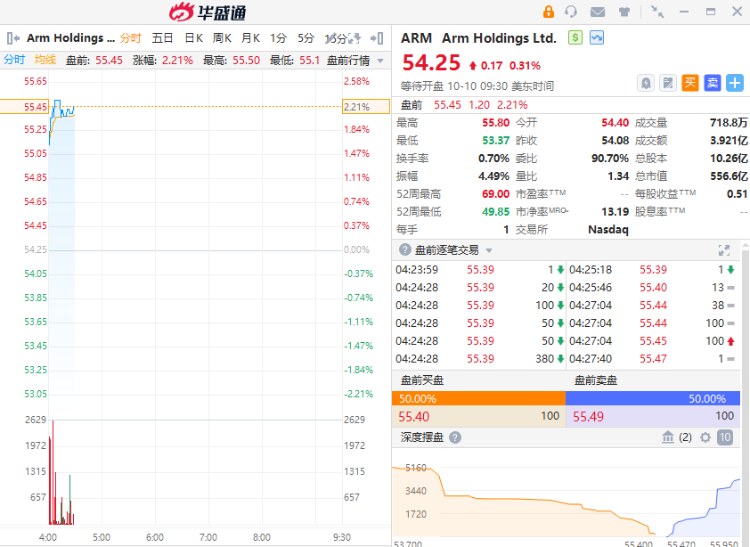Screen dimensions: 750x547
Task: Click the orange 买 (buy) button
Action: pyautogui.click(x=690, y=83)
